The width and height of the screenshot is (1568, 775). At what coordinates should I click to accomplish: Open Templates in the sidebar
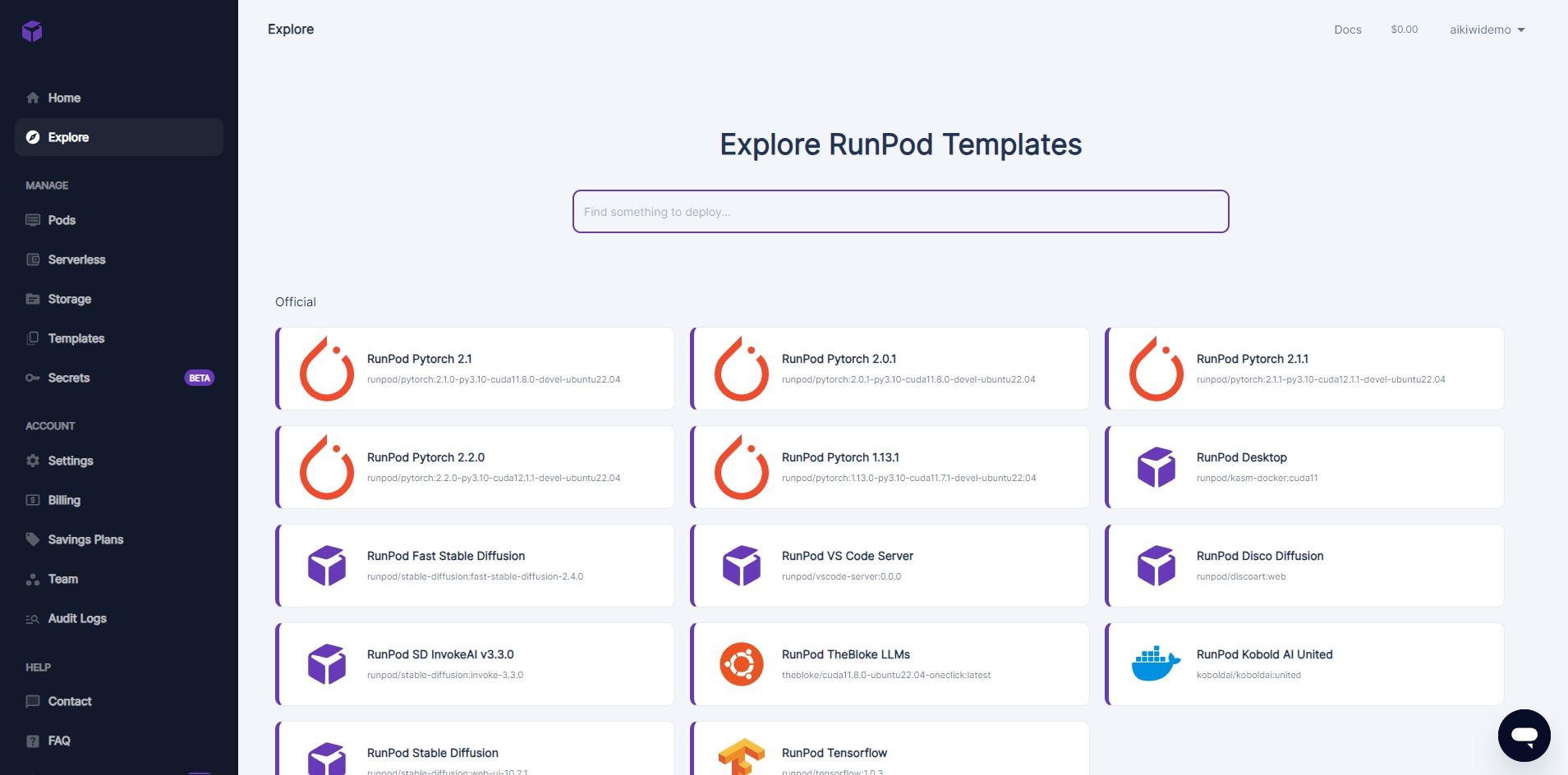119,338
